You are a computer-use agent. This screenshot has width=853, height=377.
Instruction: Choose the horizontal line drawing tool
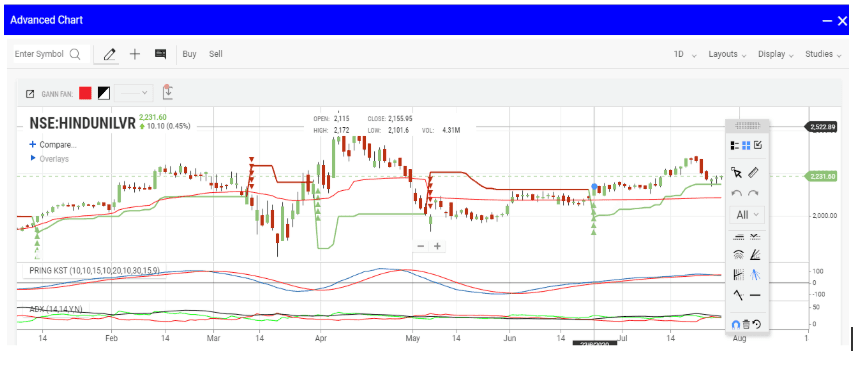755,295
